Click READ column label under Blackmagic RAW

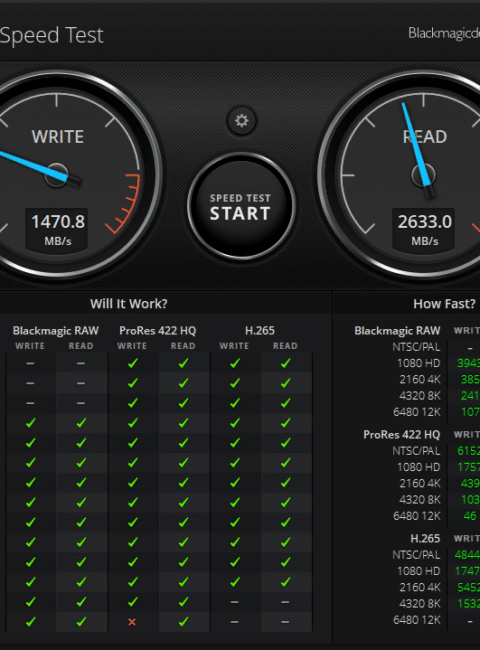tap(81, 346)
